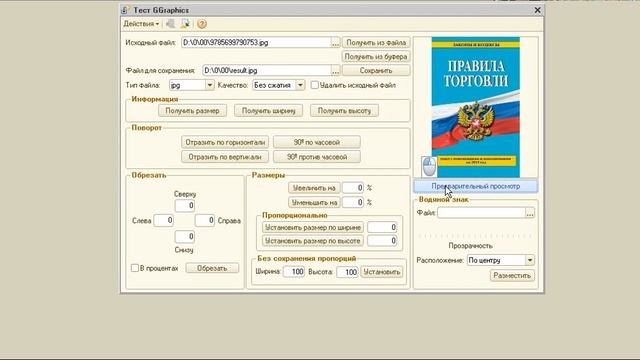
Task: Open help via the question mark icon
Action: coord(202,24)
